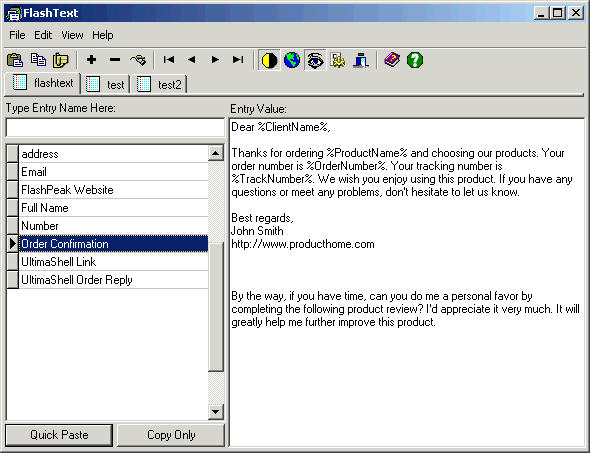The image size is (590, 453).
Task: Open the Edit menu
Action: (x=43, y=35)
